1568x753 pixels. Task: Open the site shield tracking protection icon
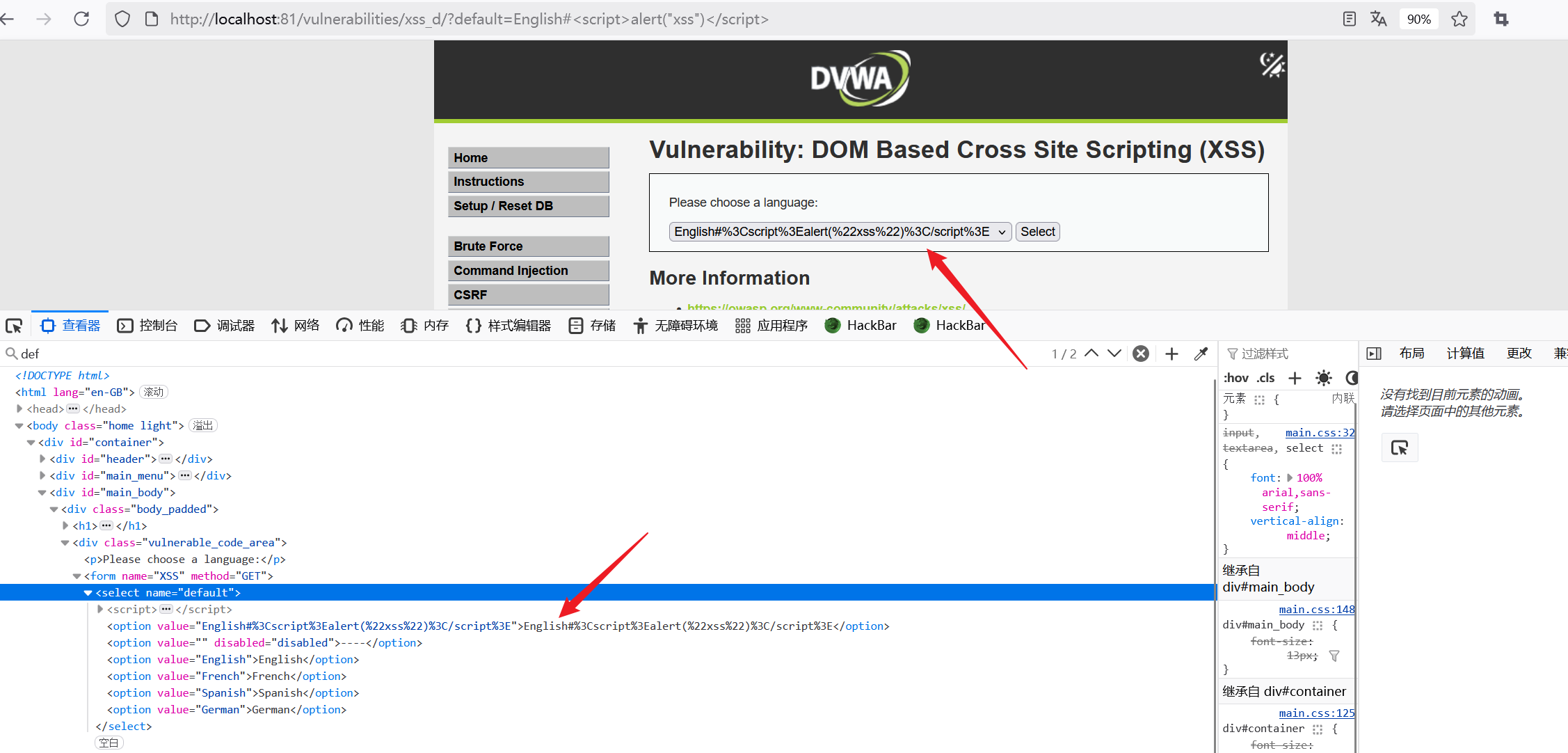[x=122, y=19]
